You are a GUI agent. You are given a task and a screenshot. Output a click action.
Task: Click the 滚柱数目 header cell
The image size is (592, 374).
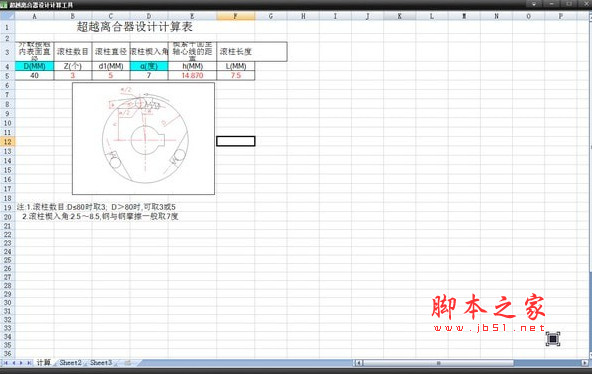pos(72,52)
